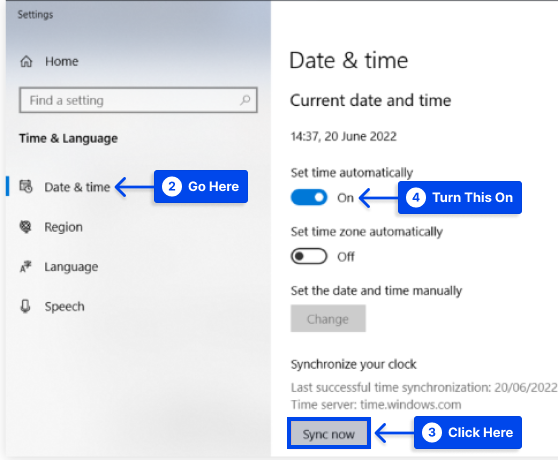Click inside the Find a setting field
Viewport: 558px width, 460px height.
click(138, 100)
